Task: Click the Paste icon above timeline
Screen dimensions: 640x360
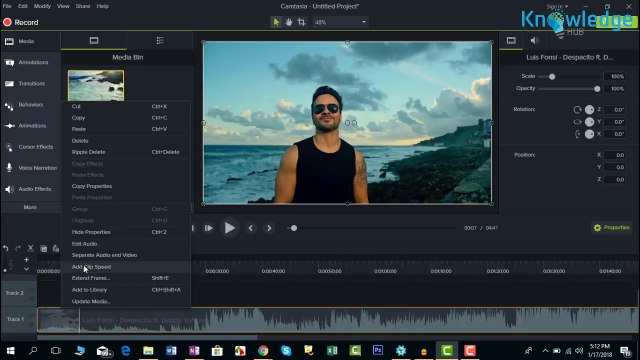Action: tap(56, 249)
